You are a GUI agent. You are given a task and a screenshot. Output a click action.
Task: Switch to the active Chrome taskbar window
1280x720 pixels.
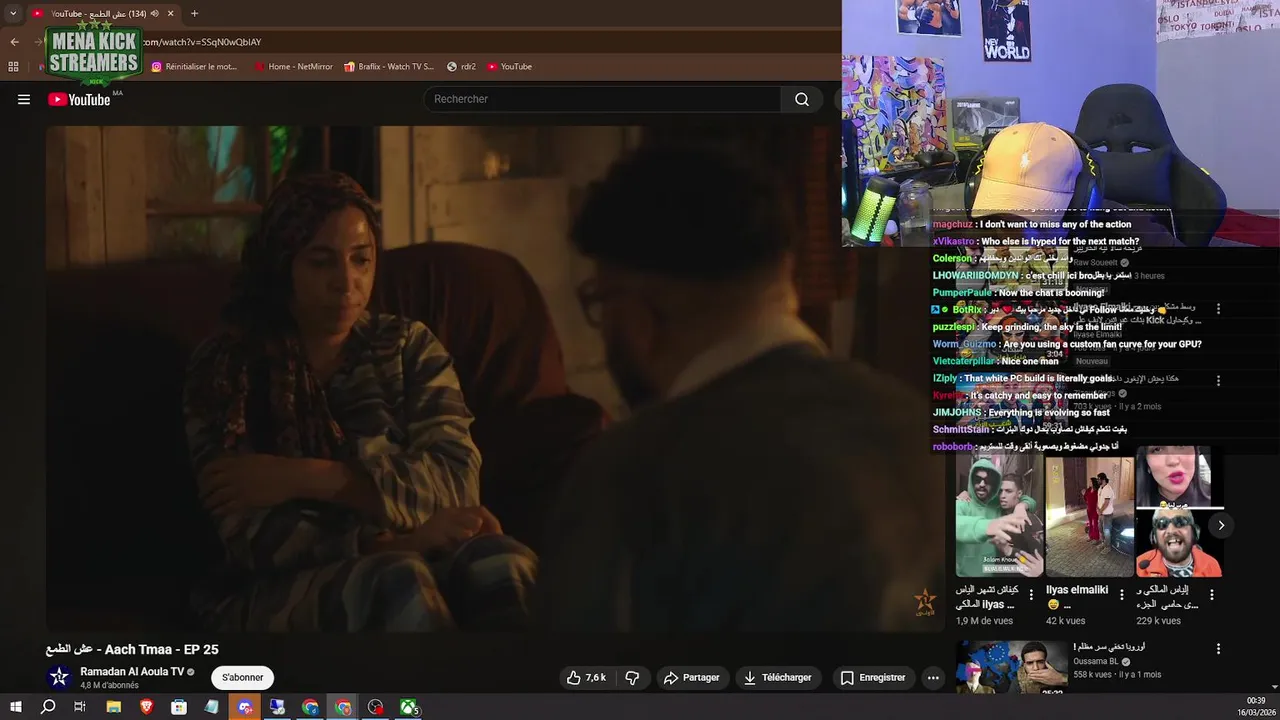pos(343,707)
